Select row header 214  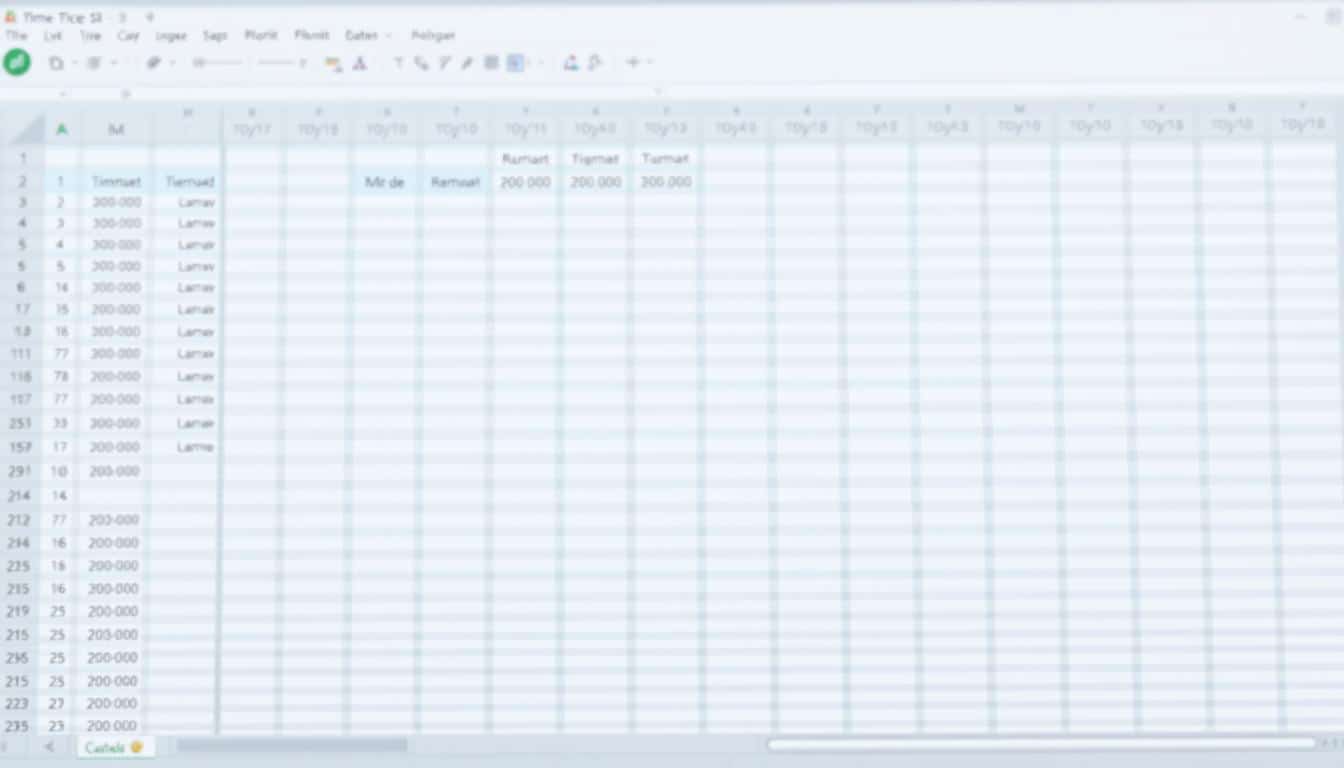point(21,495)
